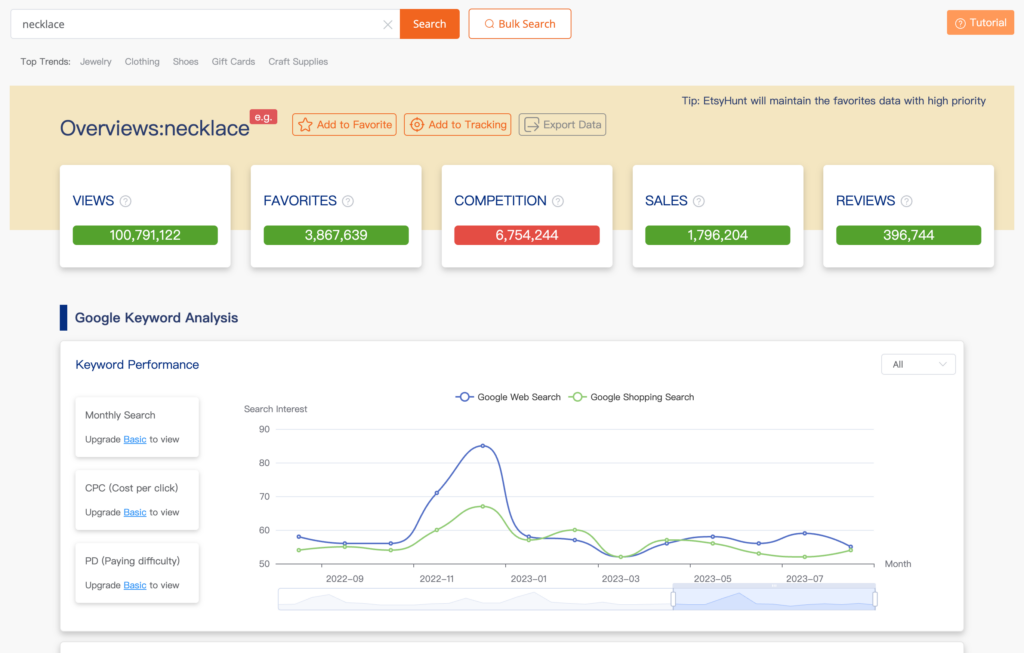Click Export Data button
Viewport: 1024px width, 653px height.
562,125
